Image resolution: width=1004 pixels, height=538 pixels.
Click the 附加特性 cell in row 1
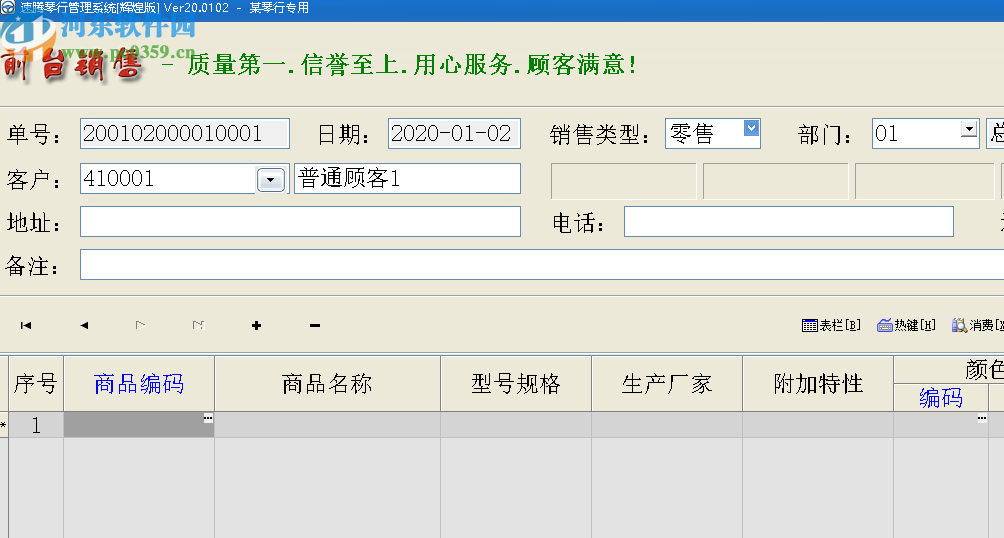pos(818,425)
